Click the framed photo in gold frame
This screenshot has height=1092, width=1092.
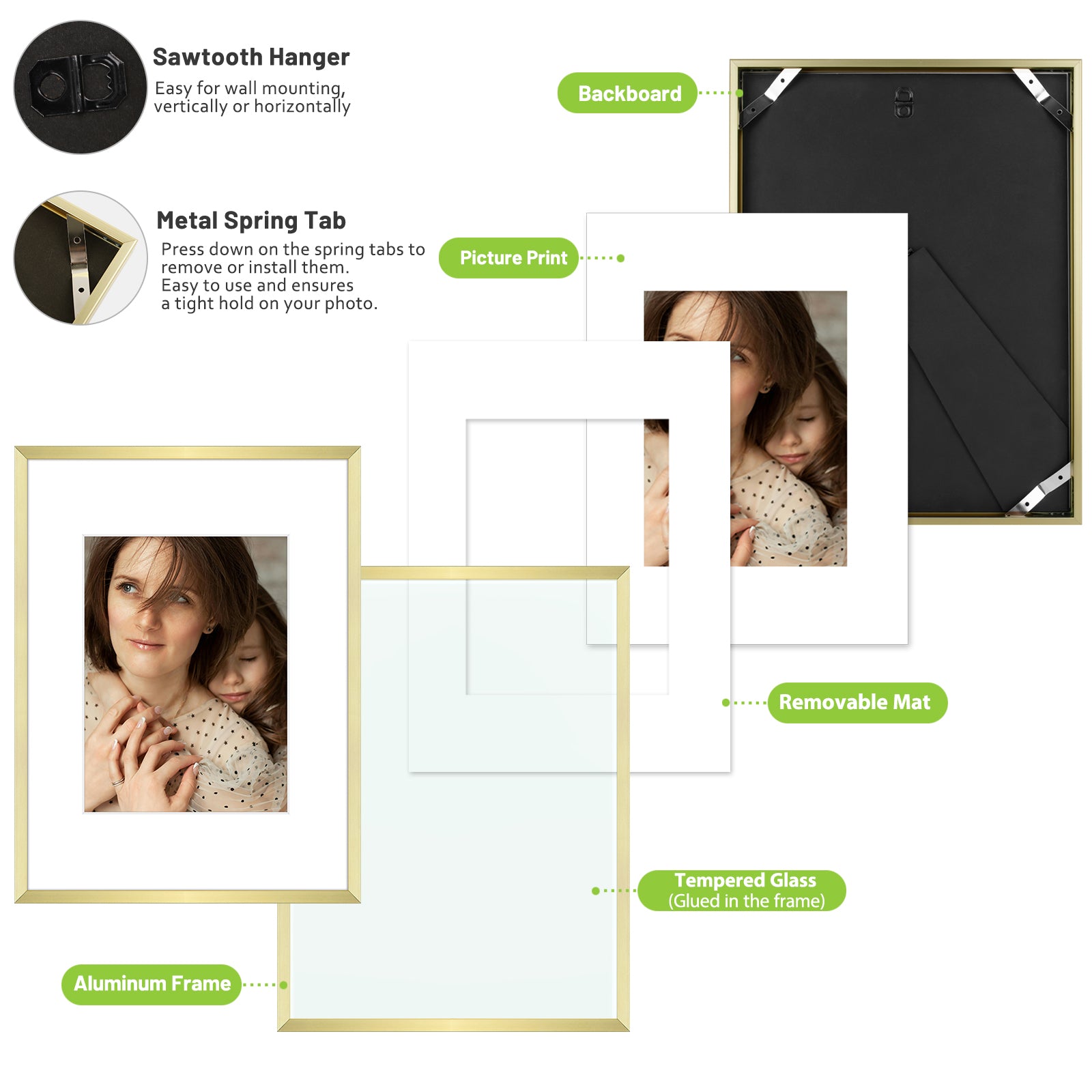point(186,674)
